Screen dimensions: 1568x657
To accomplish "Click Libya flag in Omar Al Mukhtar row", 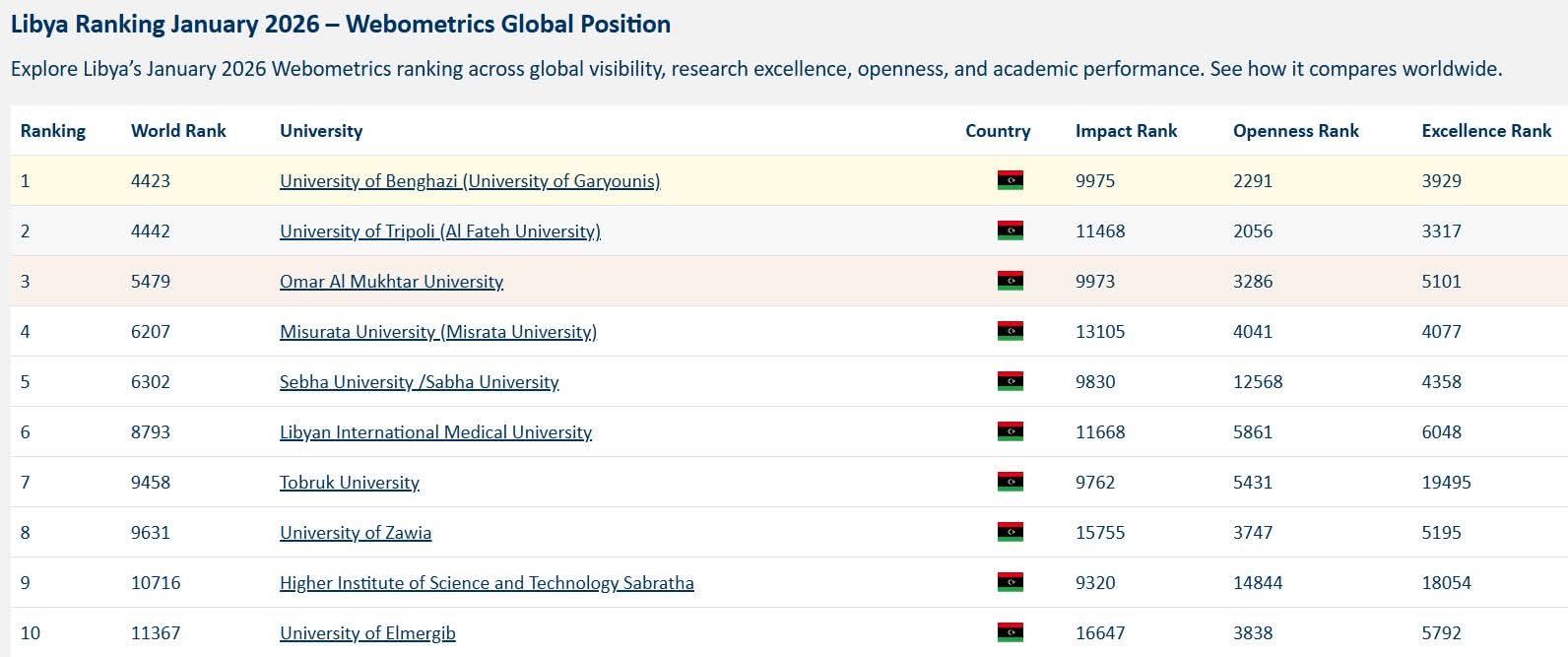I will pyautogui.click(x=1011, y=281).
